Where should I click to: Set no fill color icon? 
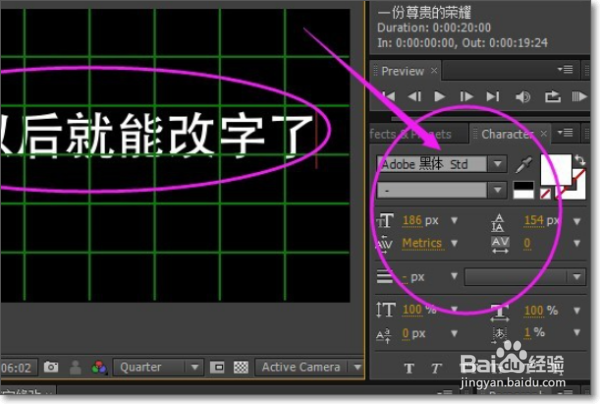(546, 194)
